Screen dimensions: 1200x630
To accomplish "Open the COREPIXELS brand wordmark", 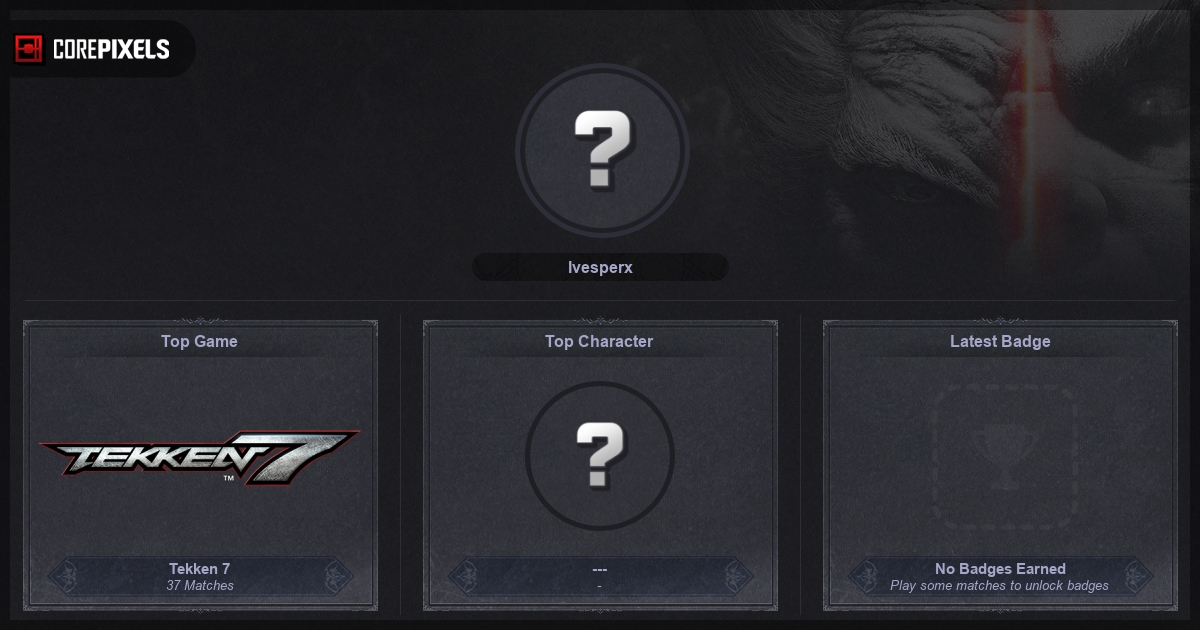I will coord(111,49).
